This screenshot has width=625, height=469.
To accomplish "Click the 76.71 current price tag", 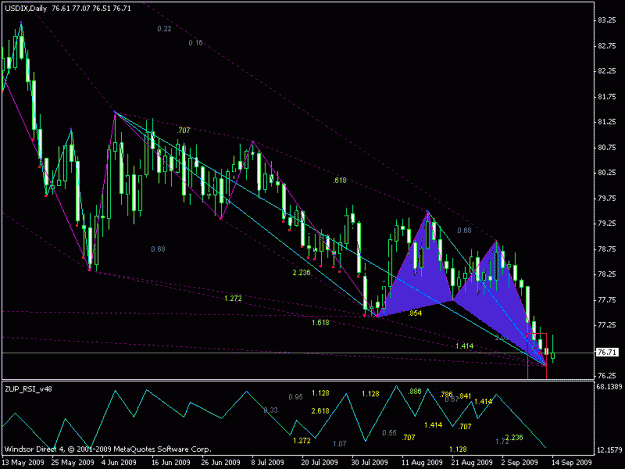I will 607,352.
